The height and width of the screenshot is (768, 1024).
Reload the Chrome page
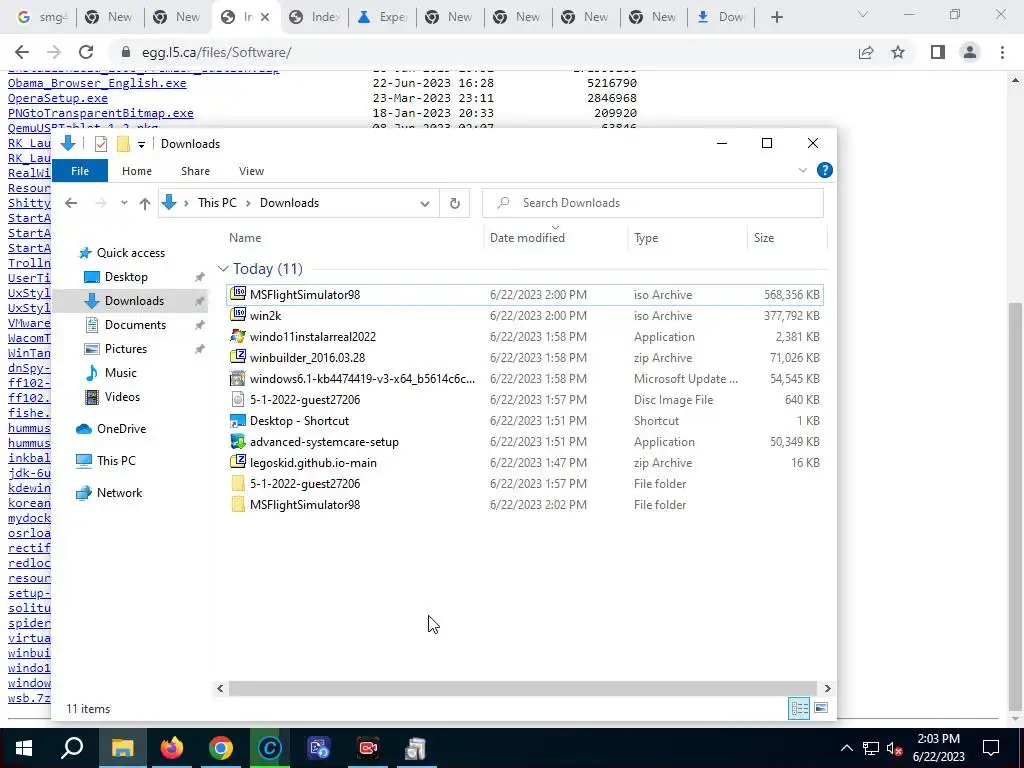click(x=86, y=52)
